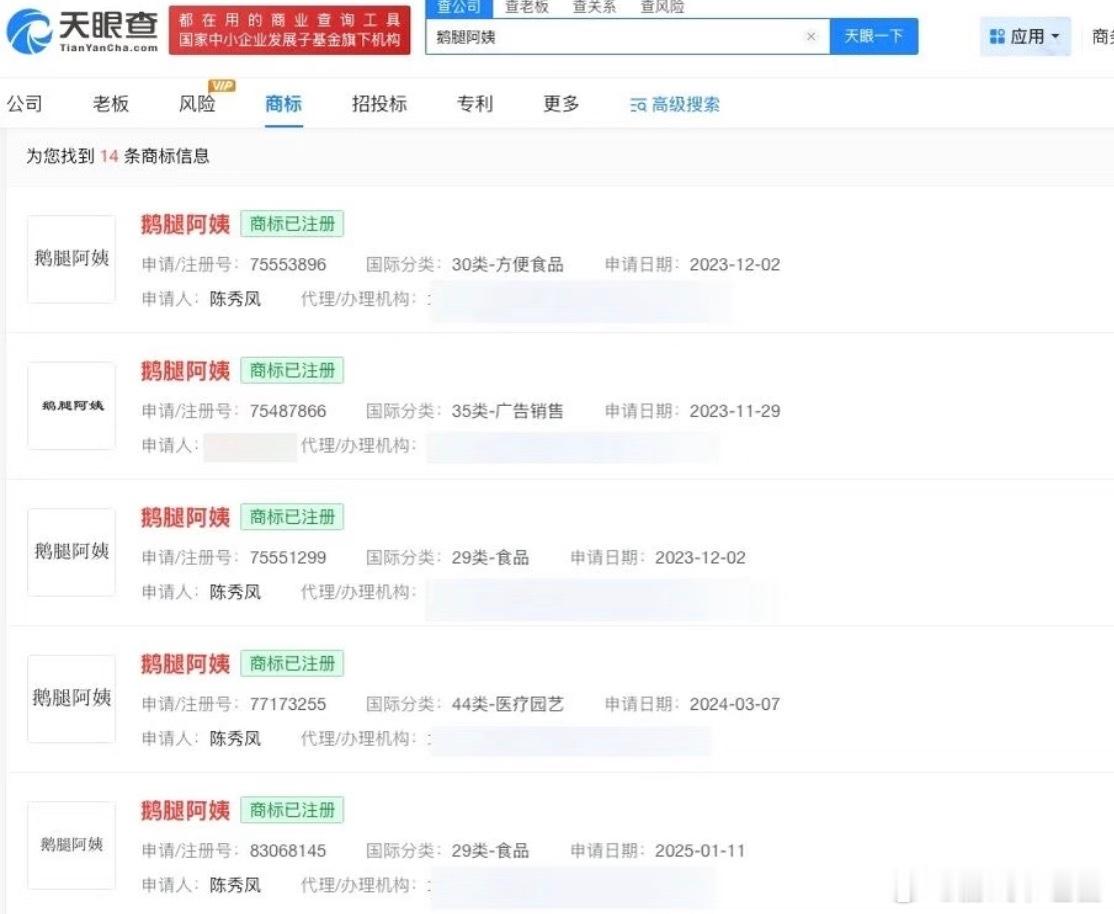Click application date 2025-01-11
The width and height of the screenshot is (1114, 914).
pyautogui.click(x=700, y=850)
